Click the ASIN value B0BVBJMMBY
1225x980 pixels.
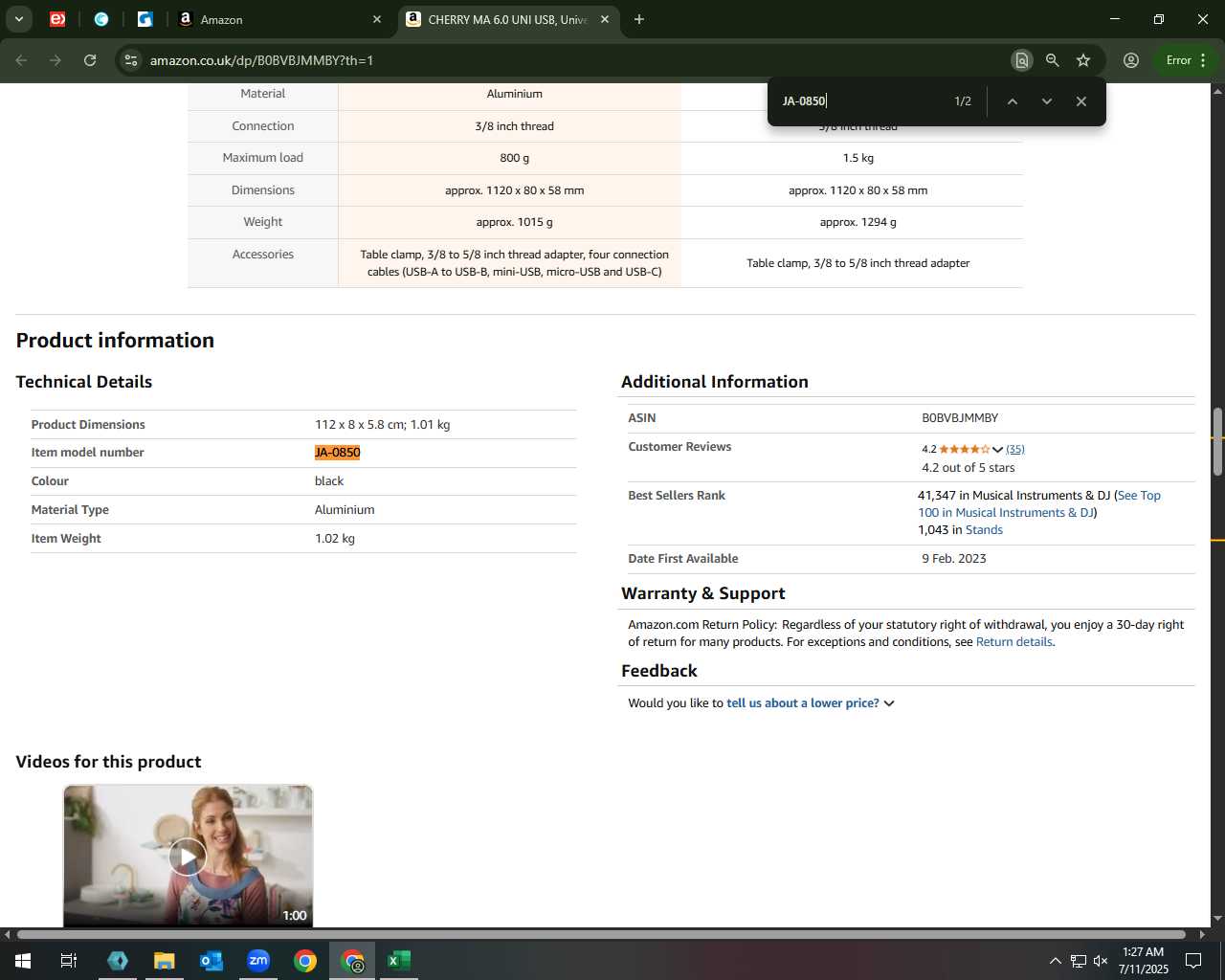[960, 418]
